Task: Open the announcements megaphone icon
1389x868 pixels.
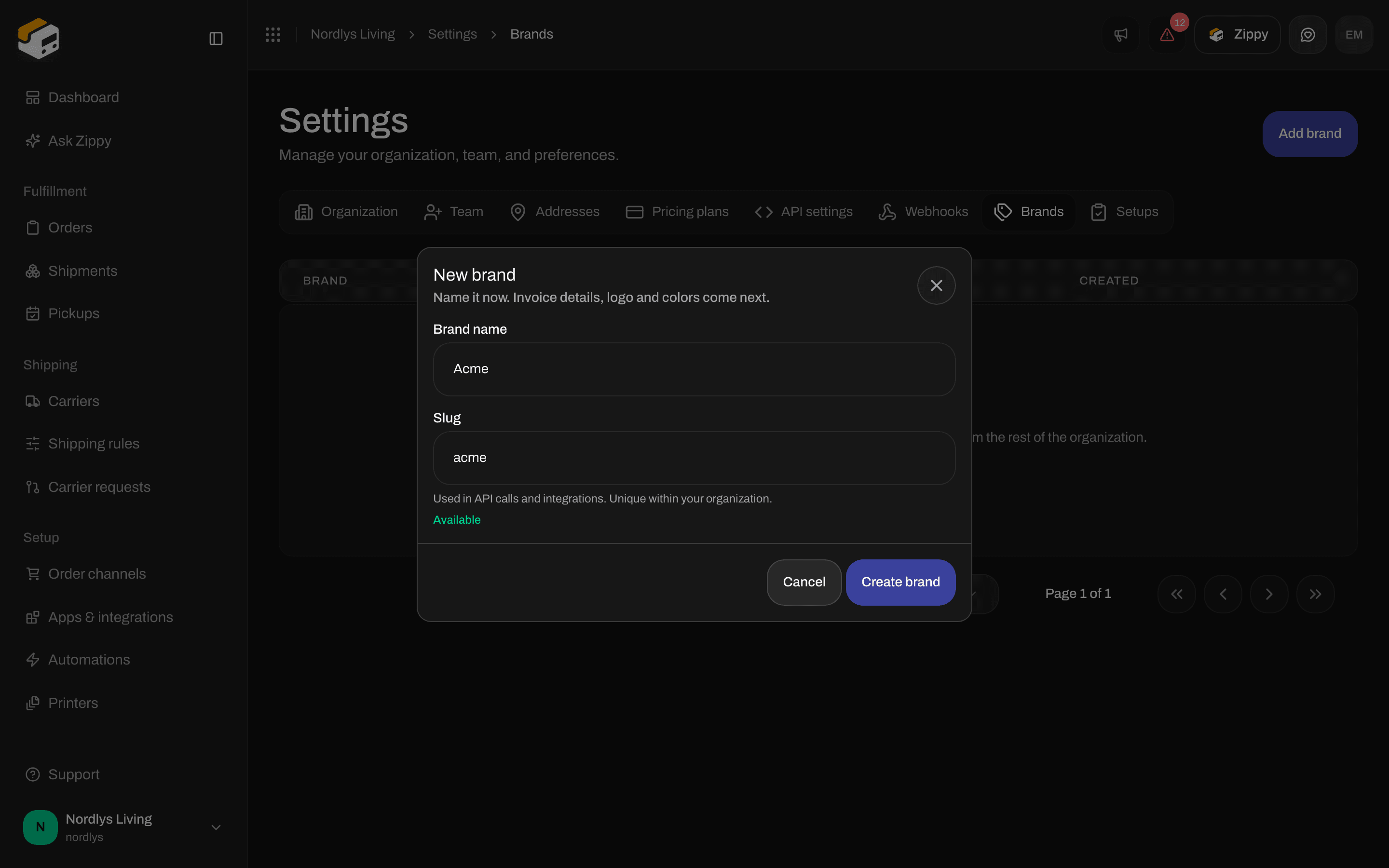Action: pyautogui.click(x=1120, y=34)
